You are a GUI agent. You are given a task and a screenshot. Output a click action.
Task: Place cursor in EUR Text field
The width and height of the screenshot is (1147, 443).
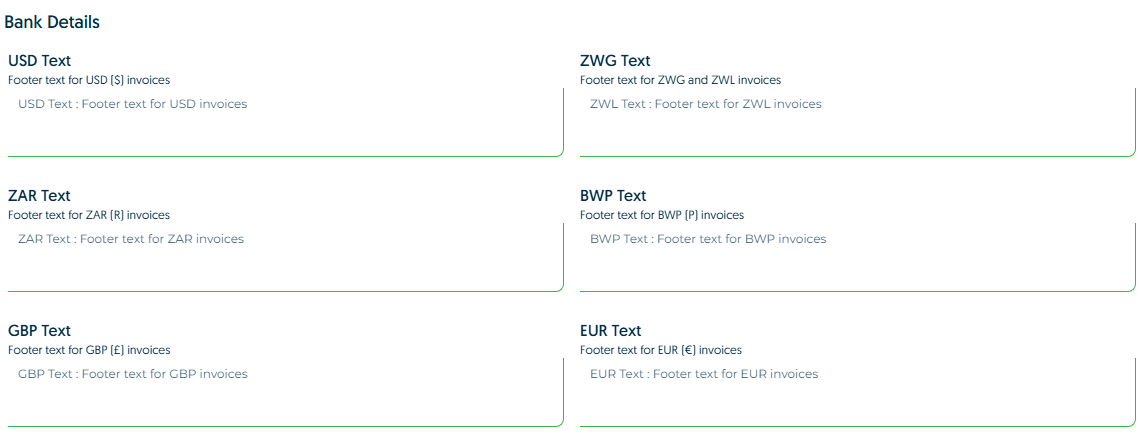(x=857, y=392)
